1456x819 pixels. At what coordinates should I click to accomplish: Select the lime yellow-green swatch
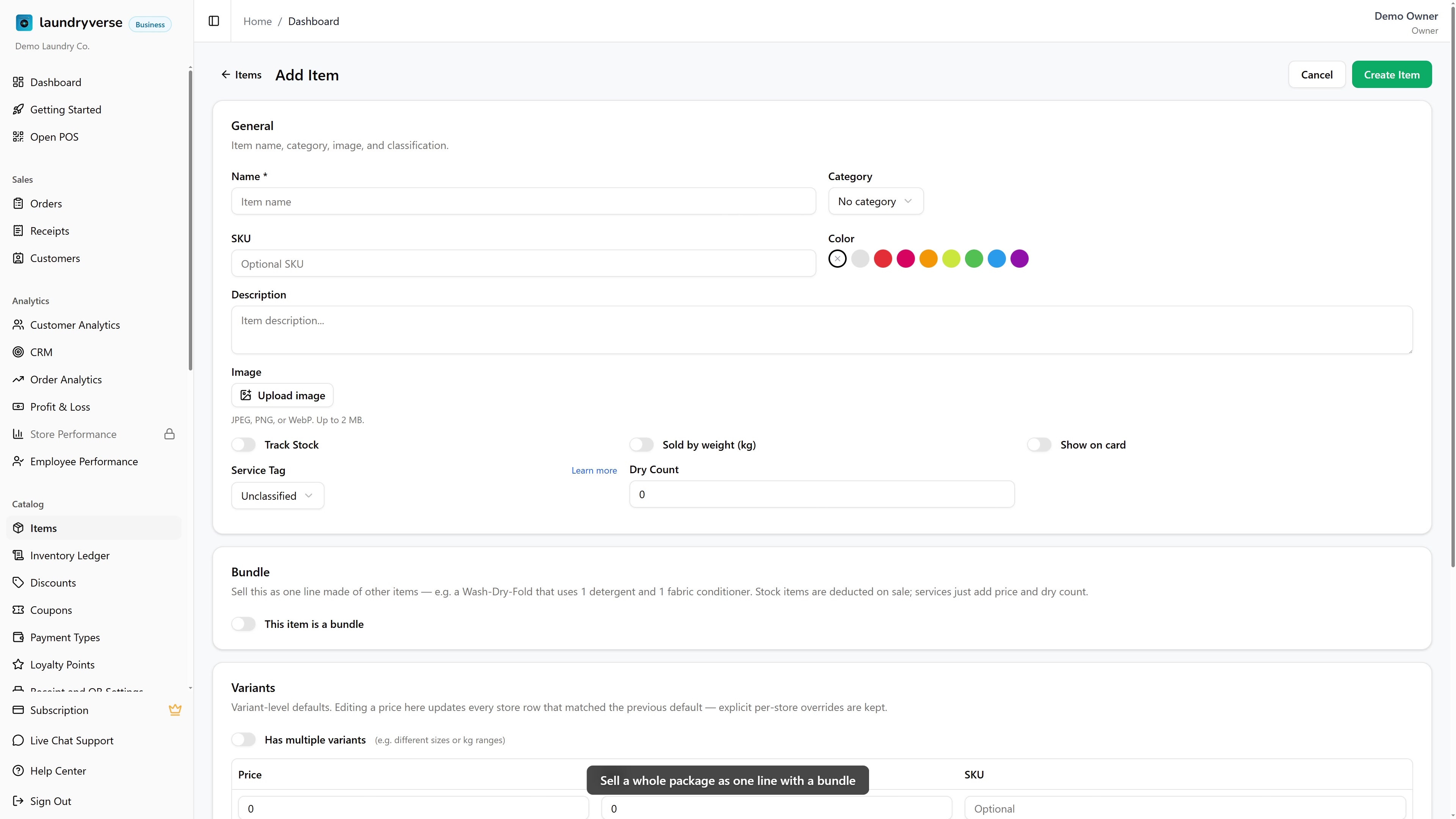point(951,259)
